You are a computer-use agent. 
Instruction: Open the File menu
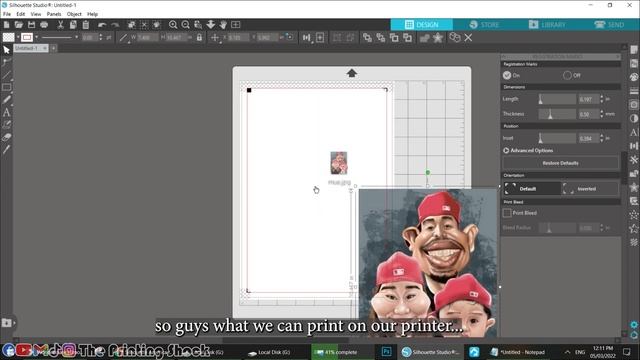point(7,14)
